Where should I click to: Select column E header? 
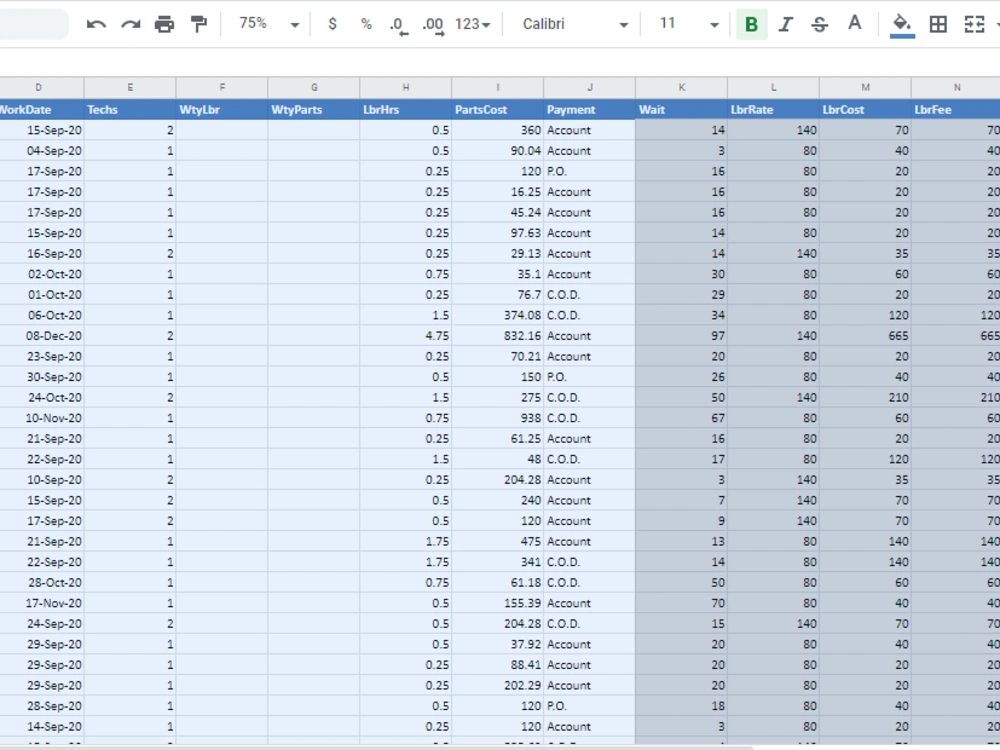pos(130,87)
